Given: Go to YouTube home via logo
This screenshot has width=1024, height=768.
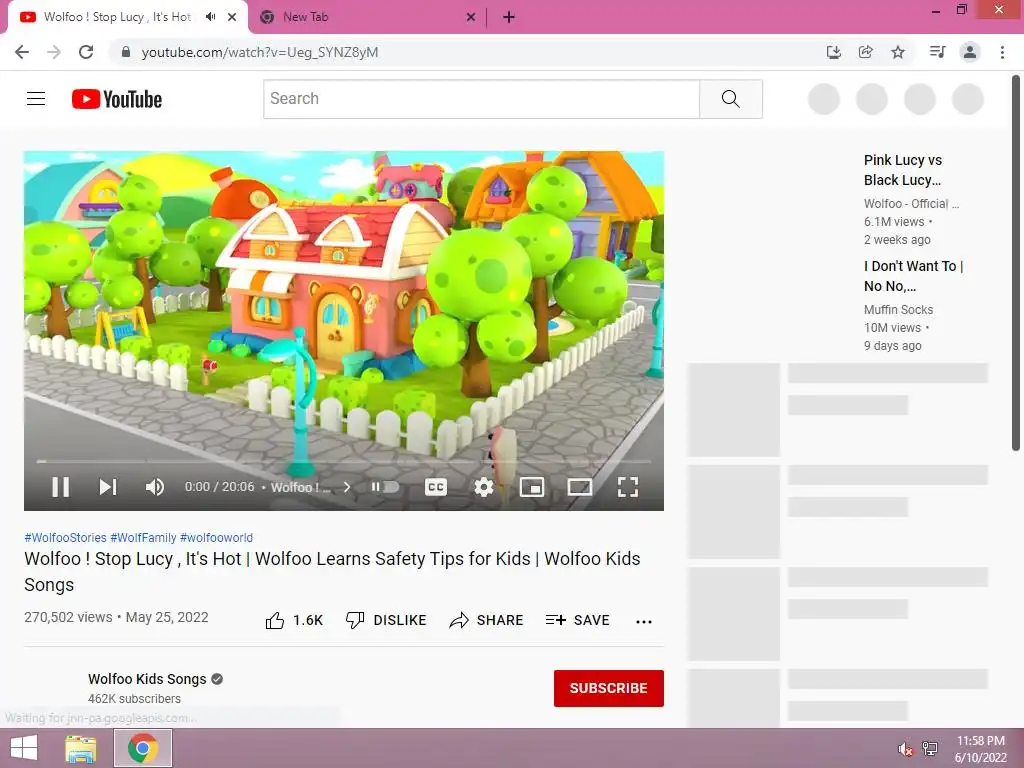Looking at the screenshot, I should point(117,99).
